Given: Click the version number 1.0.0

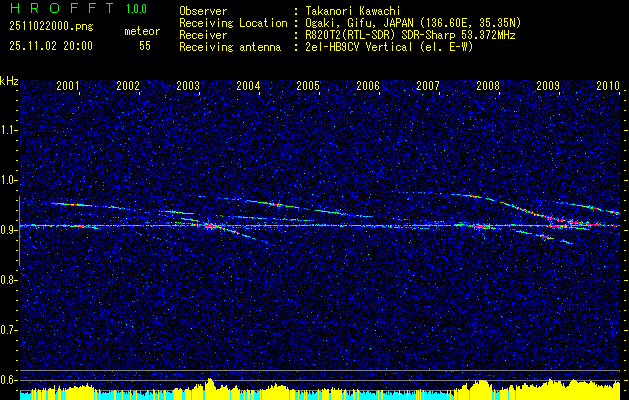Looking at the screenshot, I should pos(136,8).
